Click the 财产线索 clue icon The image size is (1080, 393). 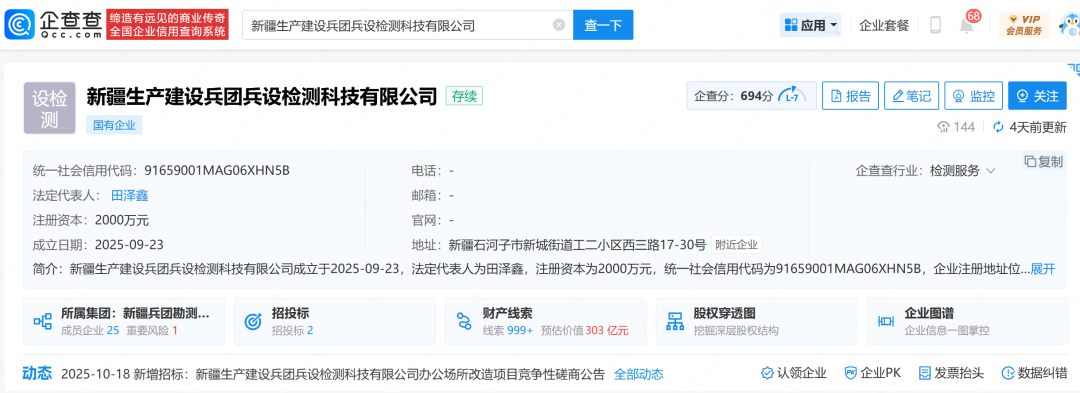point(464,321)
